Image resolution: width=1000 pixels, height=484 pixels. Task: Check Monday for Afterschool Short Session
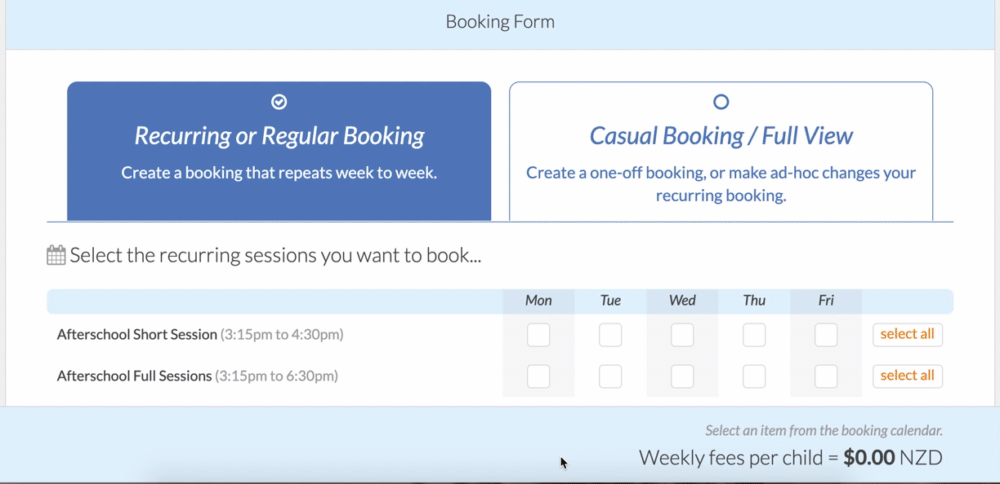coord(538,335)
